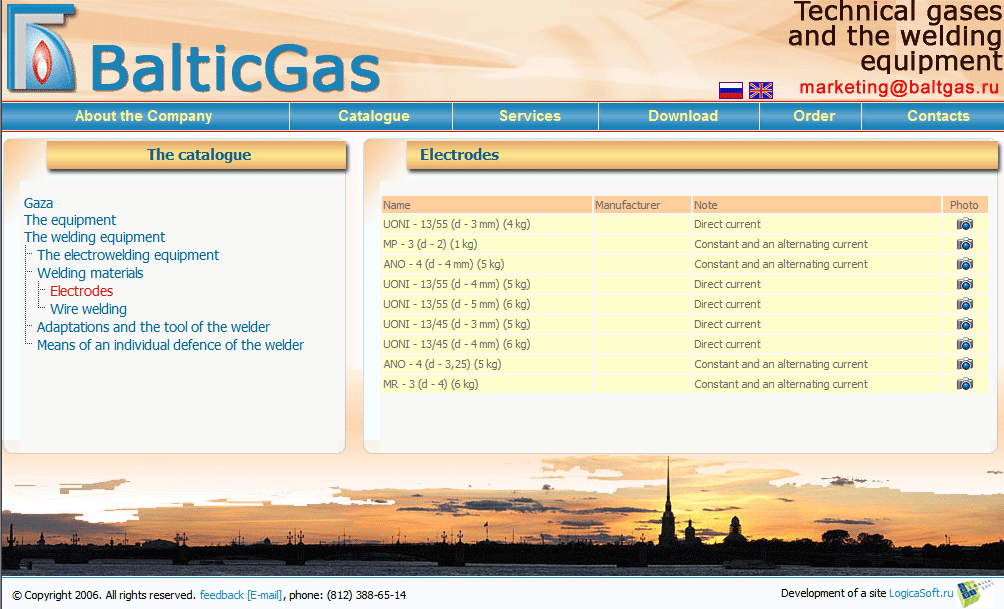The width and height of the screenshot is (1004, 609).
Task: Select The welding equipment category
Action: coord(94,237)
